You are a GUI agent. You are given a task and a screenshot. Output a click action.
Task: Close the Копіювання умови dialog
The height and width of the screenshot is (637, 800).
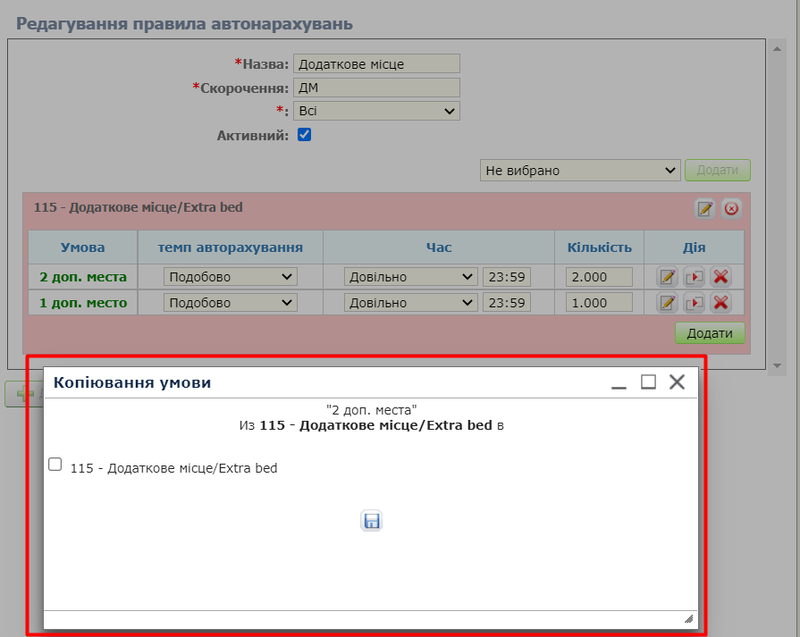pyautogui.click(x=677, y=382)
